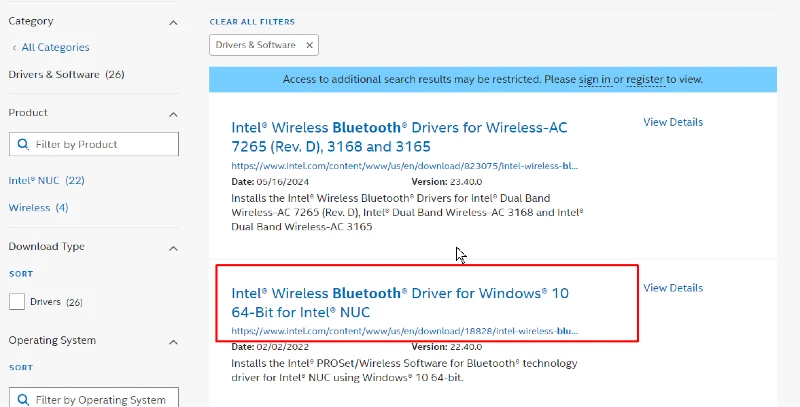800x407 pixels.
Task: Remove the Drivers & Software filter chip
Action: pos(309,45)
